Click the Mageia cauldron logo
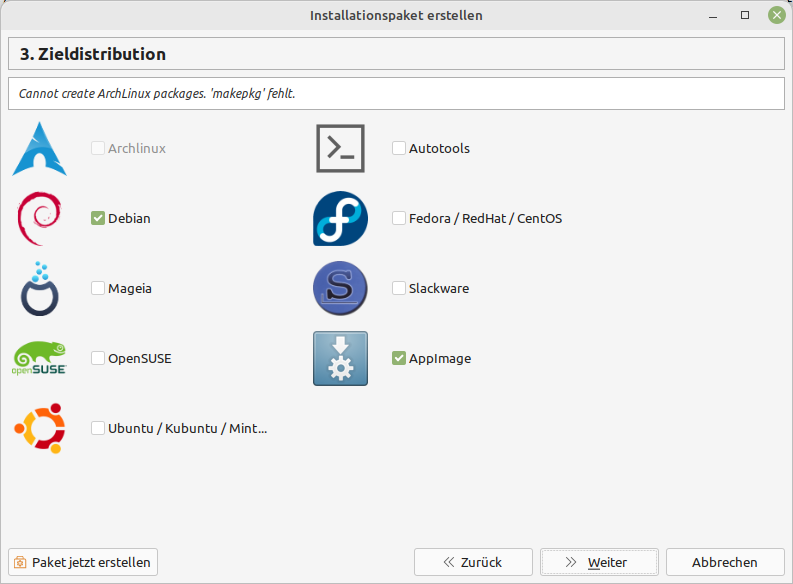The image size is (793, 584). (40, 288)
